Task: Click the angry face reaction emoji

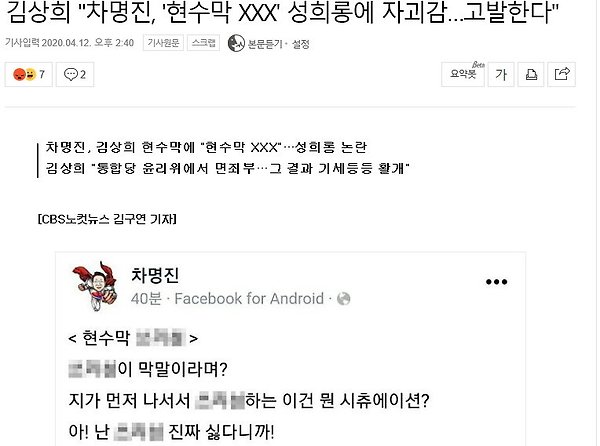Action: click(x=19, y=74)
